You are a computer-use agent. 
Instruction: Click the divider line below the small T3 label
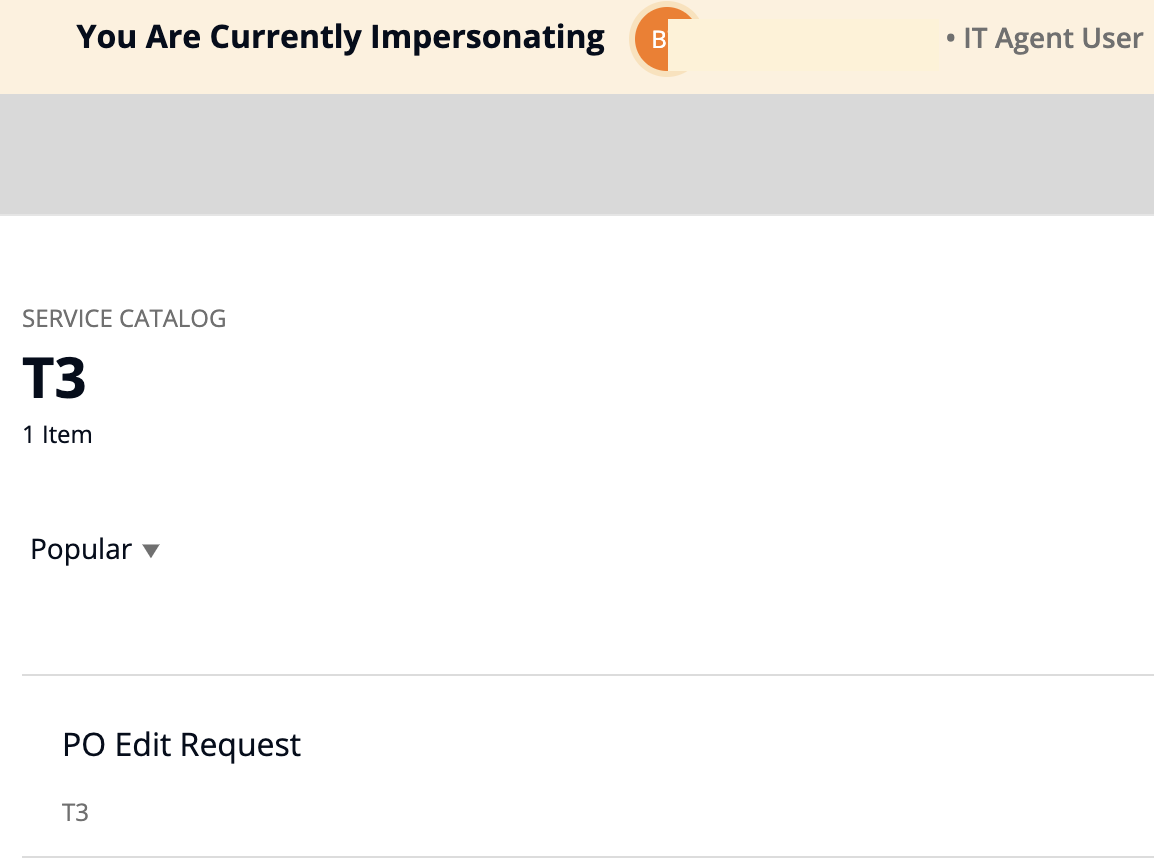(587, 857)
